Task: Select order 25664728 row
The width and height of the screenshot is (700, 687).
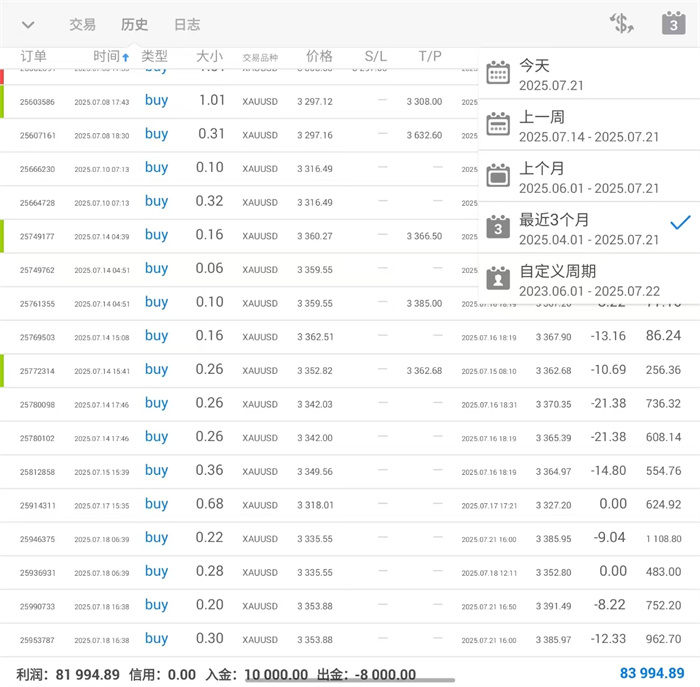Action: point(239,203)
